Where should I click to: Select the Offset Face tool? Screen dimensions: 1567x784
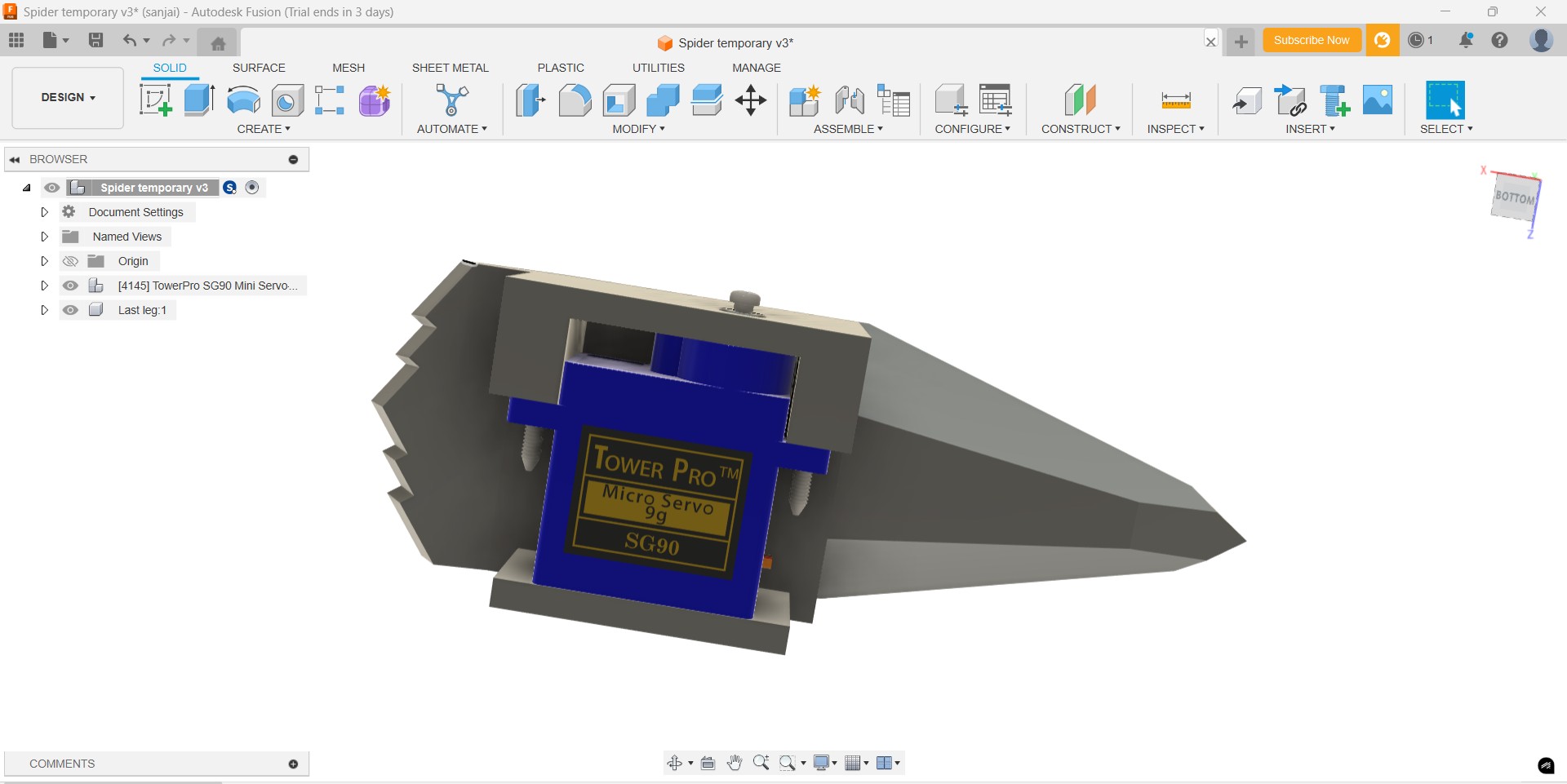click(x=707, y=100)
